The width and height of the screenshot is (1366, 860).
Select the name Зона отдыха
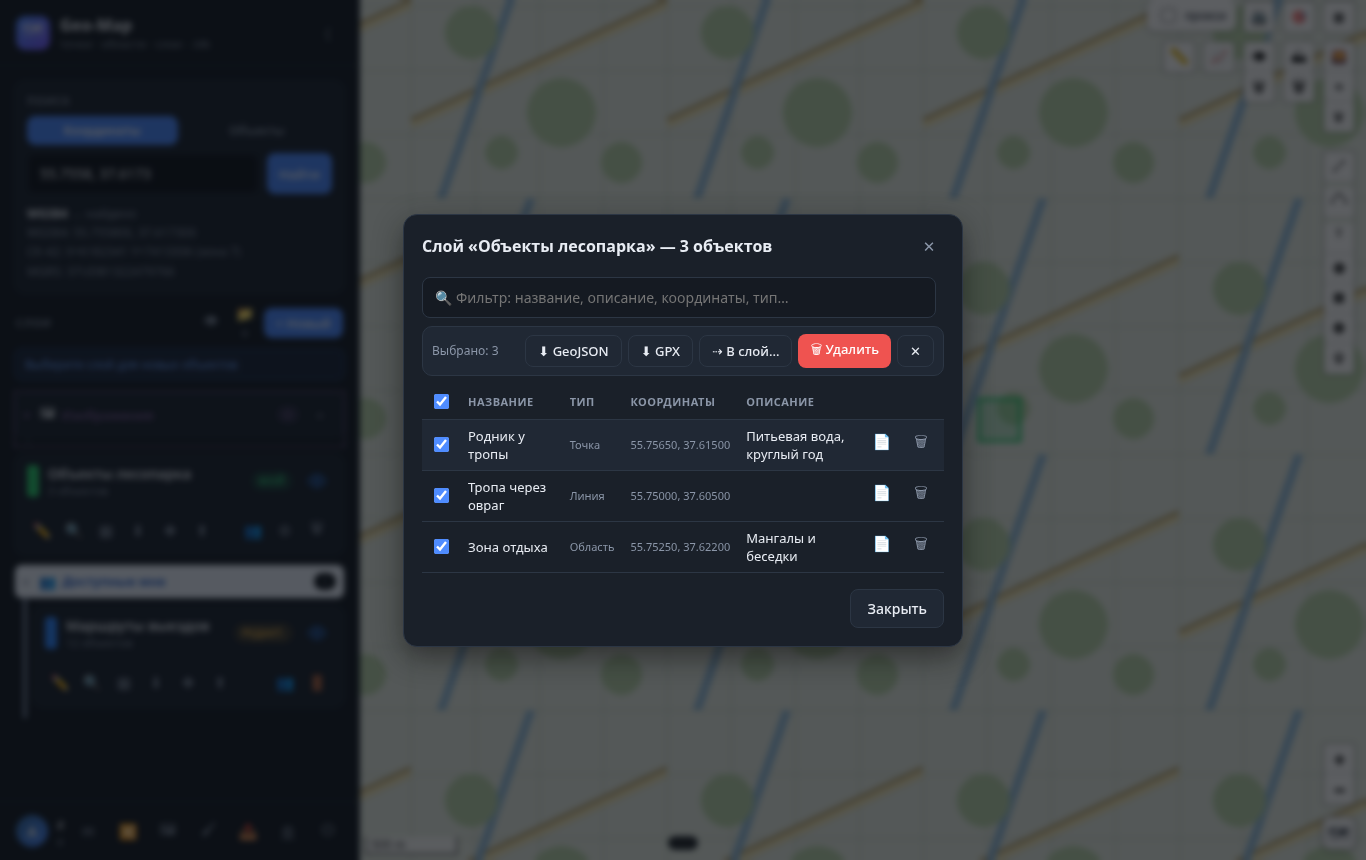click(508, 547)
